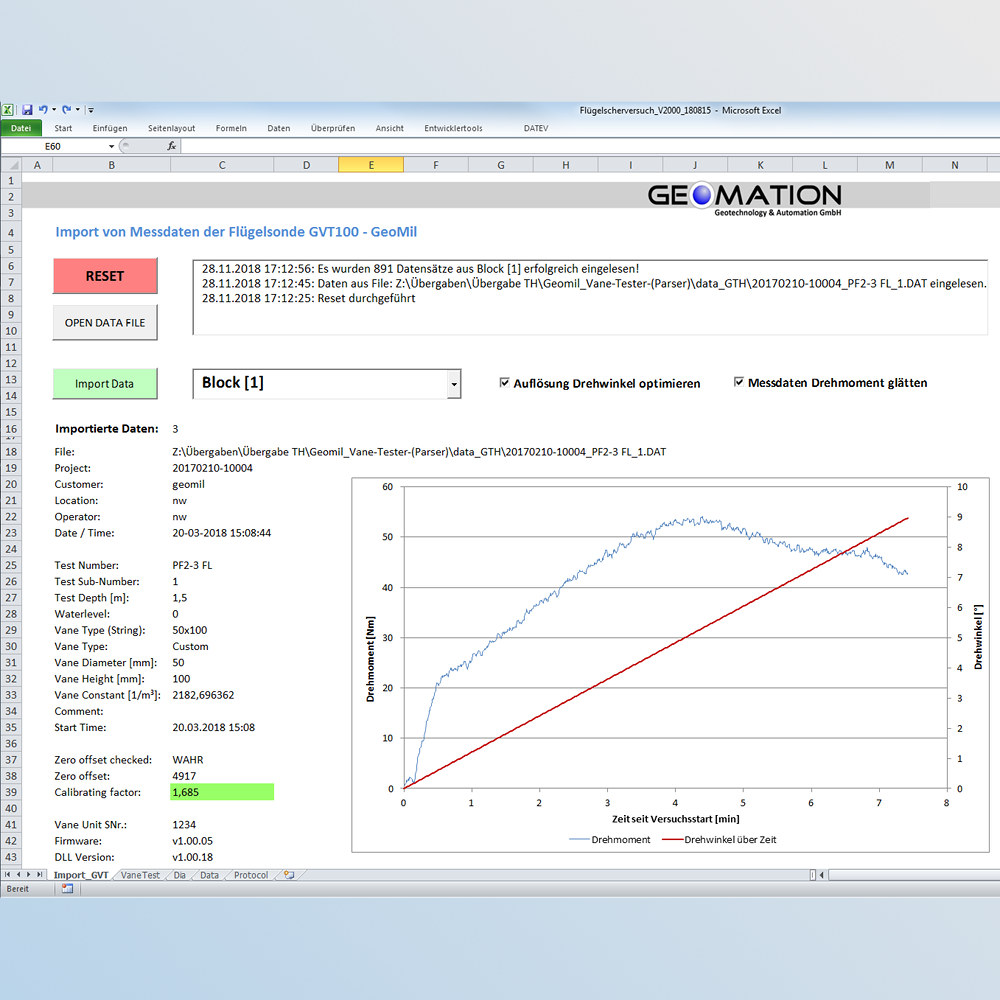
Task: Open the Datei file tab
Action: coord(21,128)
